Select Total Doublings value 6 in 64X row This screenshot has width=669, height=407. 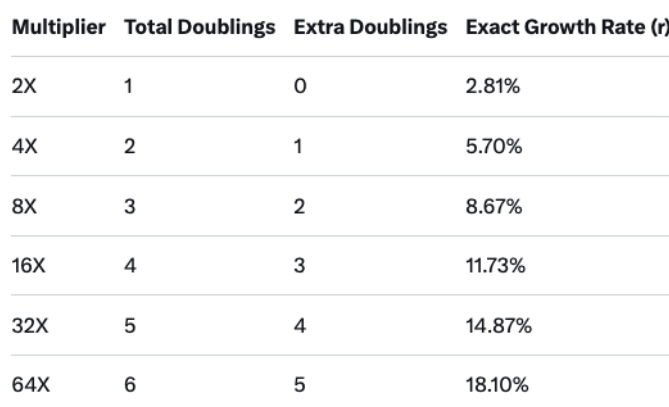(x=128, y=386)
